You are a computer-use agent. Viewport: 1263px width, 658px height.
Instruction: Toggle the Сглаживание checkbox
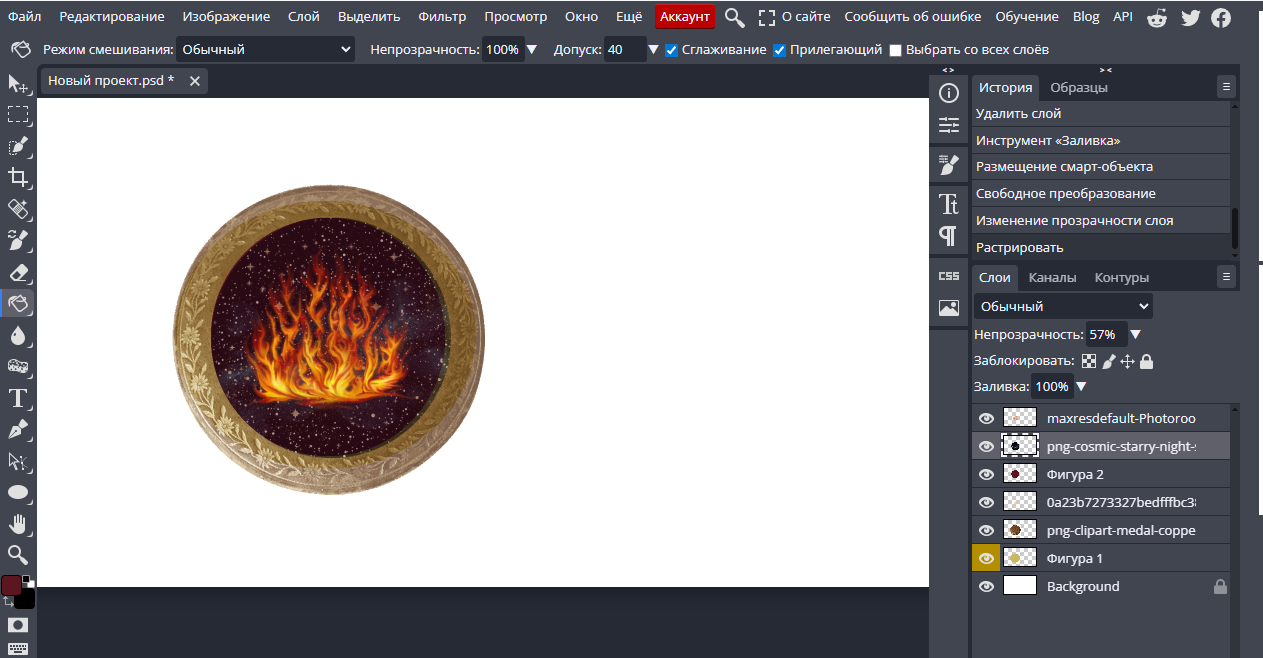671,50
